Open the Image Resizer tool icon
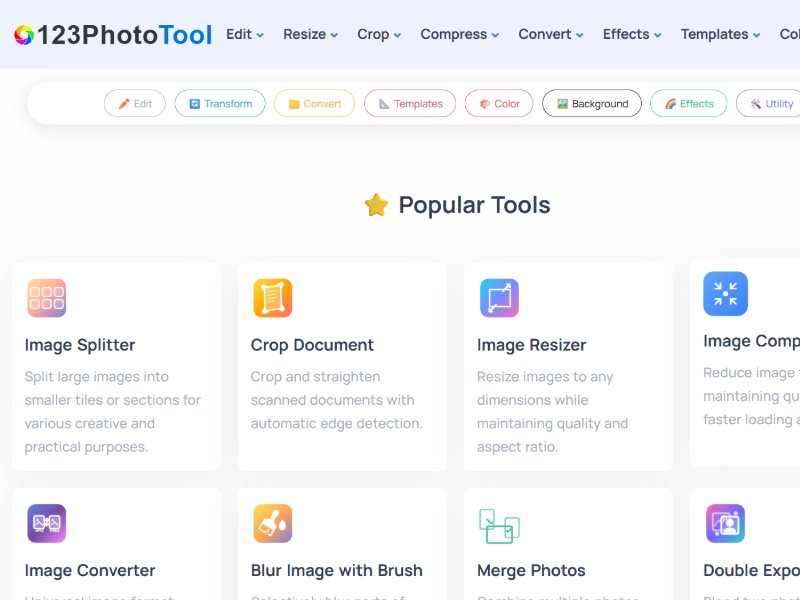 tap(499, 298)
